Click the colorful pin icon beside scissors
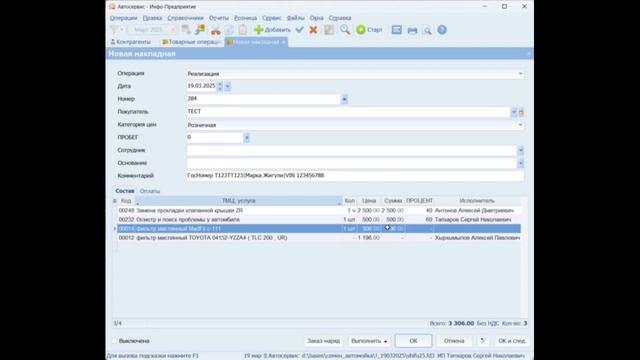The height and width of the screenshot is (360, 640). tap(200, 30)
